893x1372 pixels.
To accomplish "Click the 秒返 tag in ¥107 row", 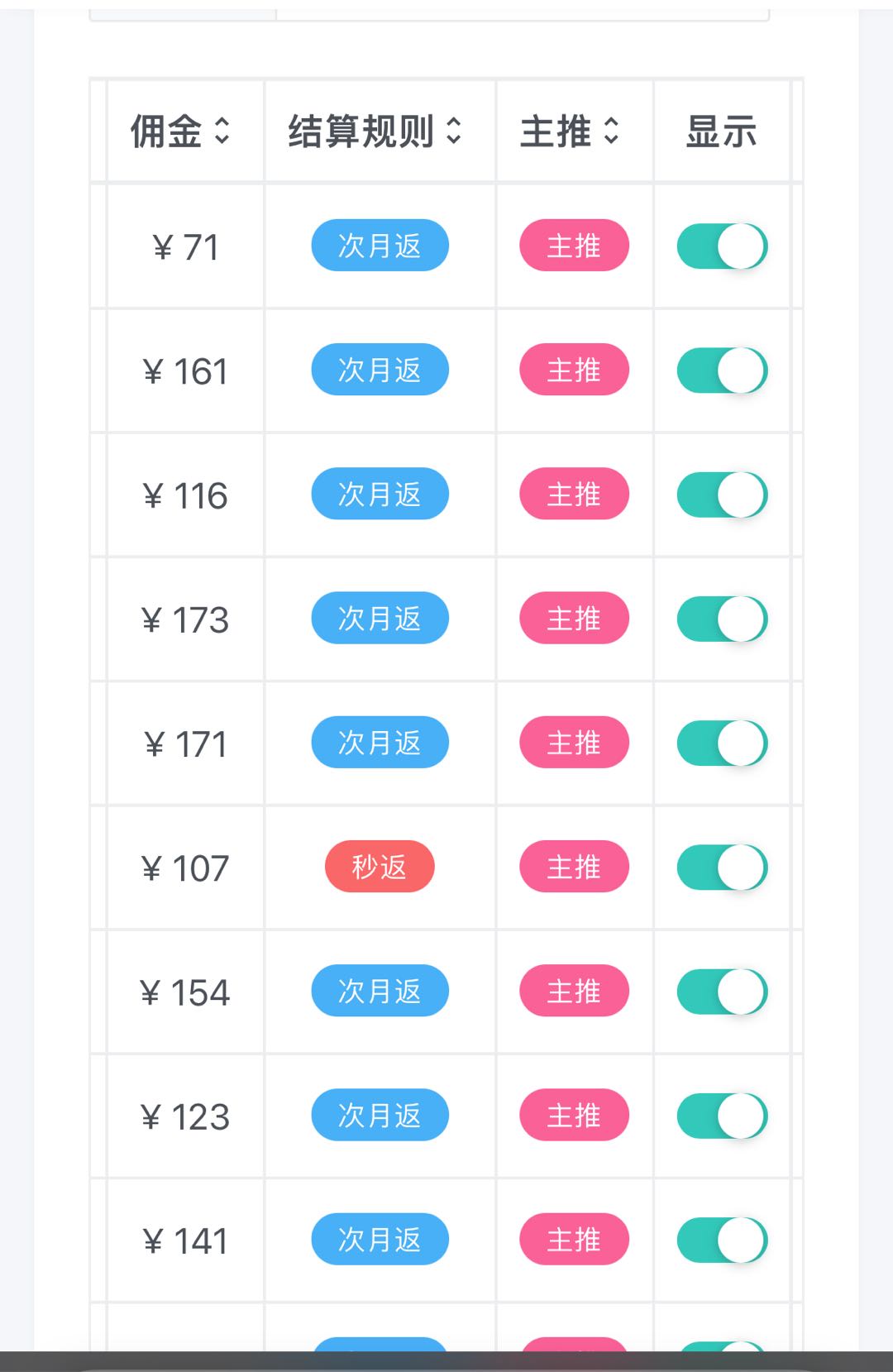I will pos(380,867).
